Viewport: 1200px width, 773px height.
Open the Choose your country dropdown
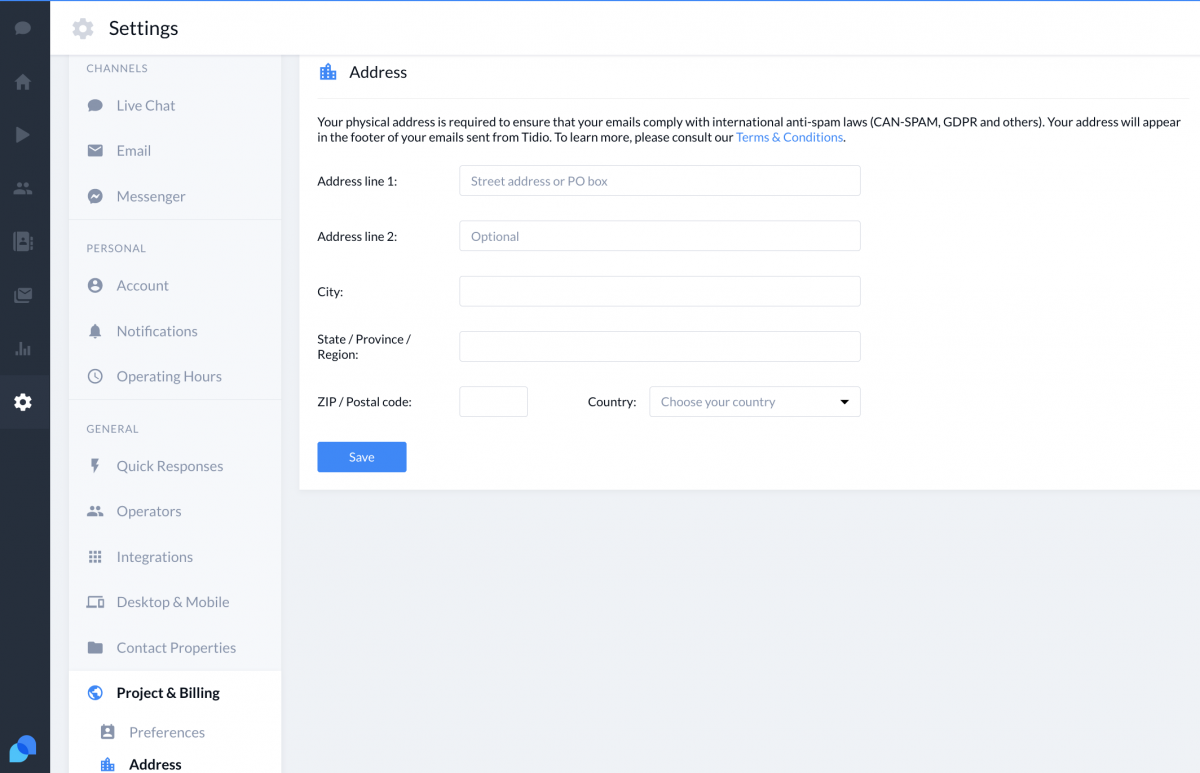tap(755, 402)
